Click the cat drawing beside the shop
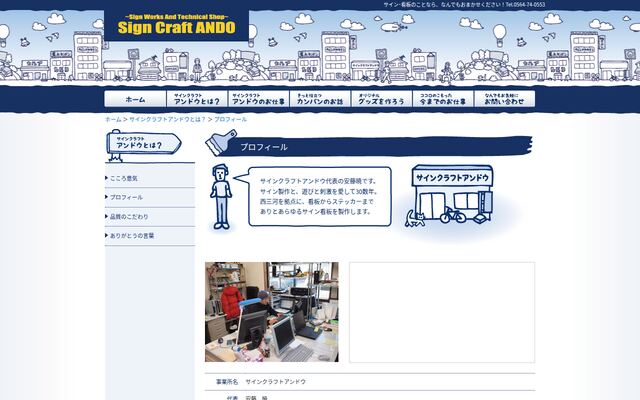Screen dimensions: 640x400 tap(415, 219)
